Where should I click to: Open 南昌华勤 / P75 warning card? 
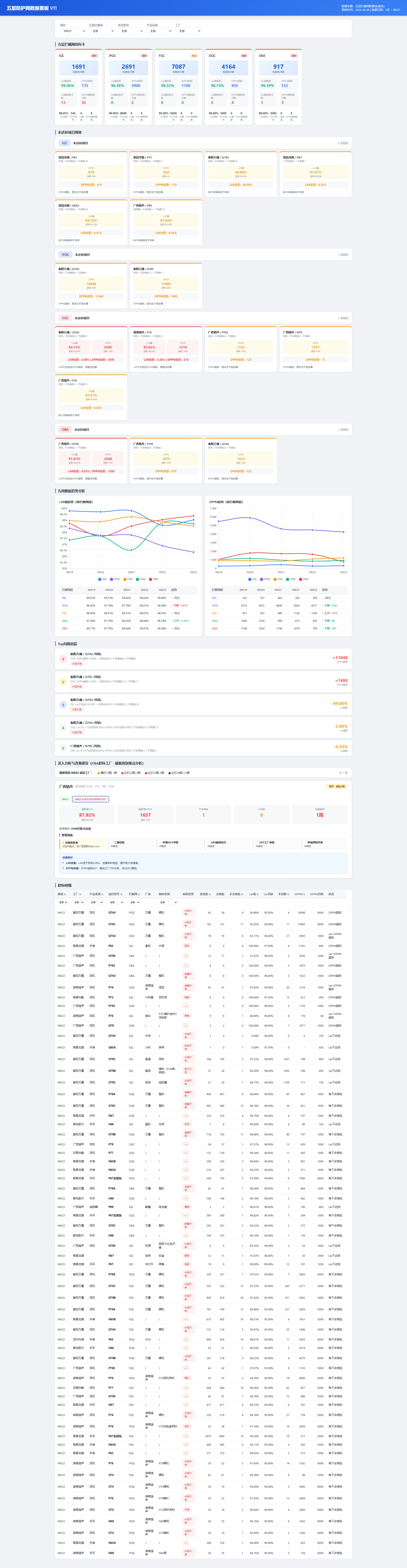click(166, 174)
